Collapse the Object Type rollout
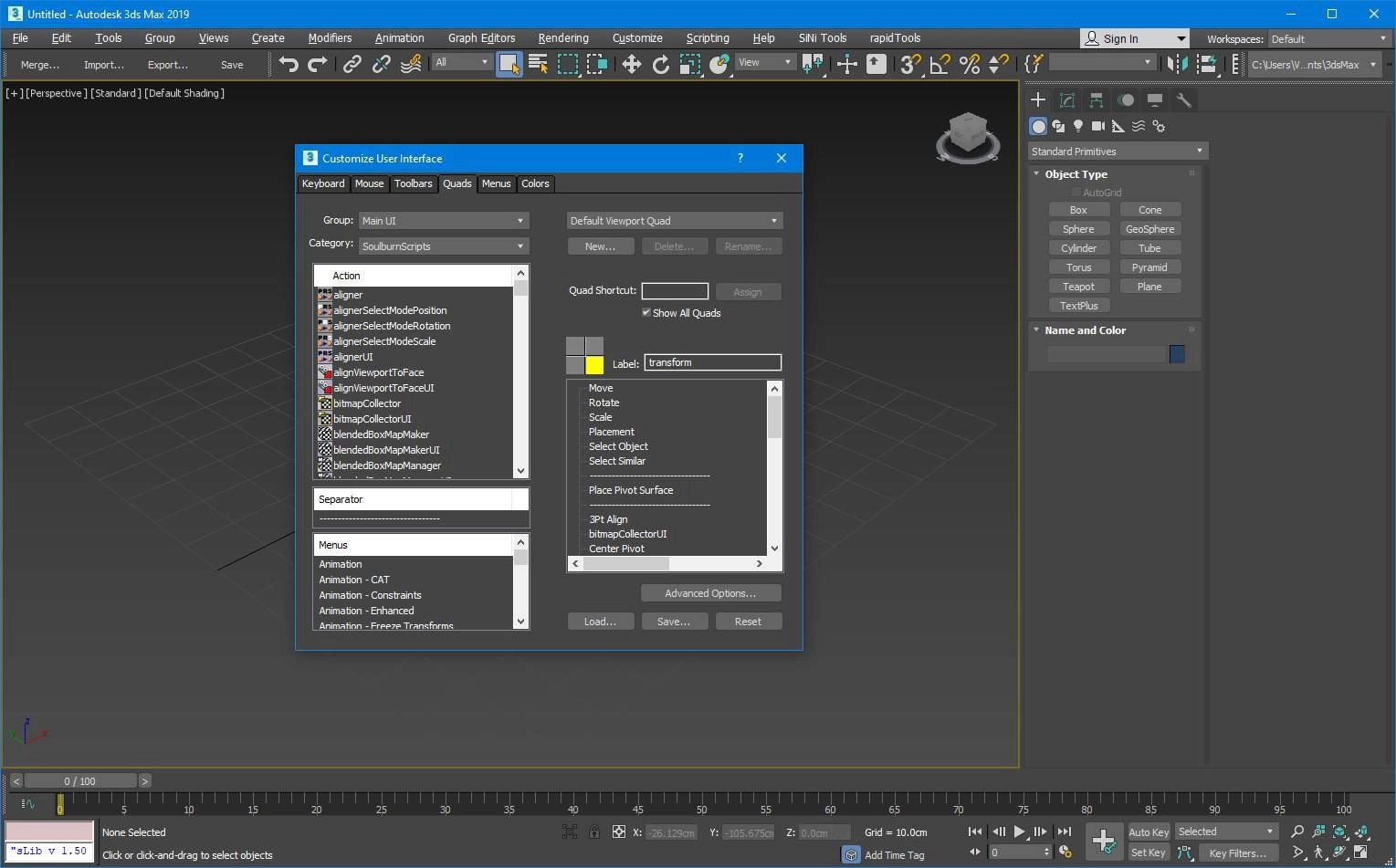This screenshot has width=1396, height=868. (1076, 174)
